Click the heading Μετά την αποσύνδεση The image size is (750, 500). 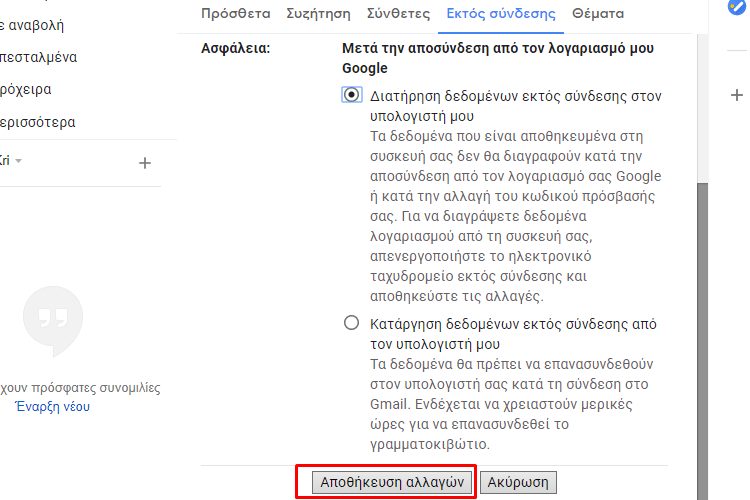(x=498, y=58)
